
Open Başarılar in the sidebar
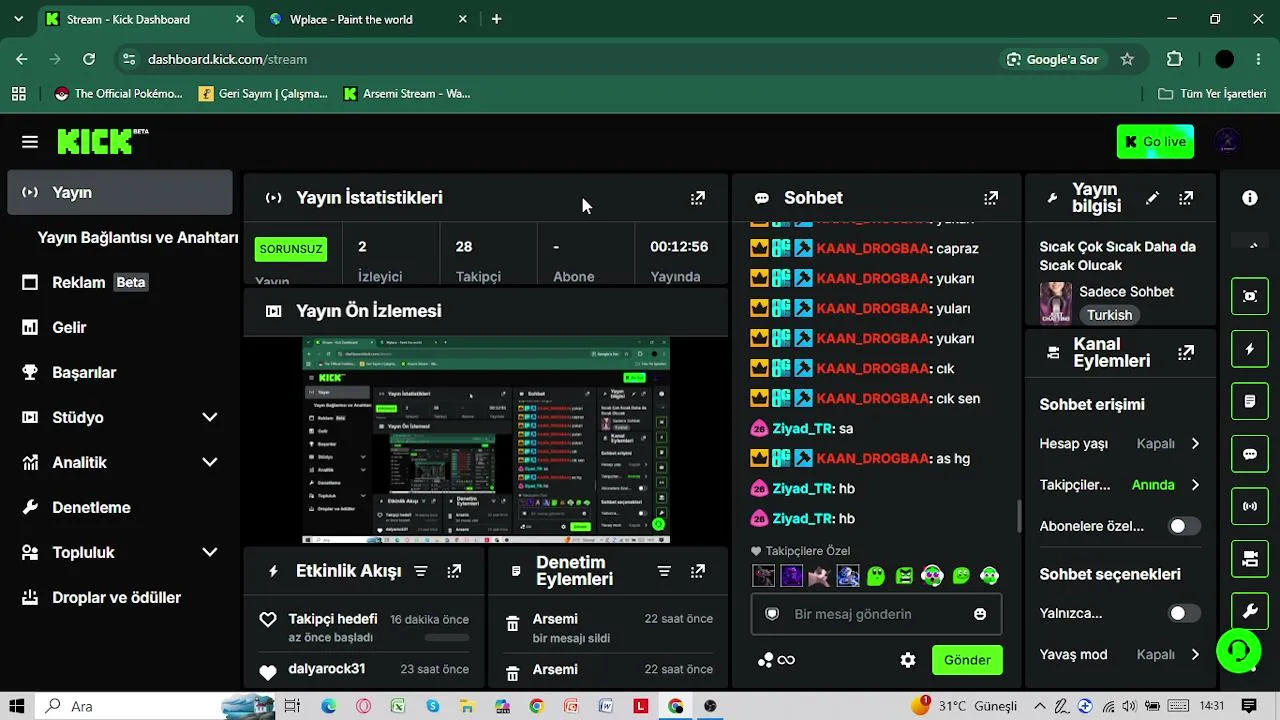[120, 372]
